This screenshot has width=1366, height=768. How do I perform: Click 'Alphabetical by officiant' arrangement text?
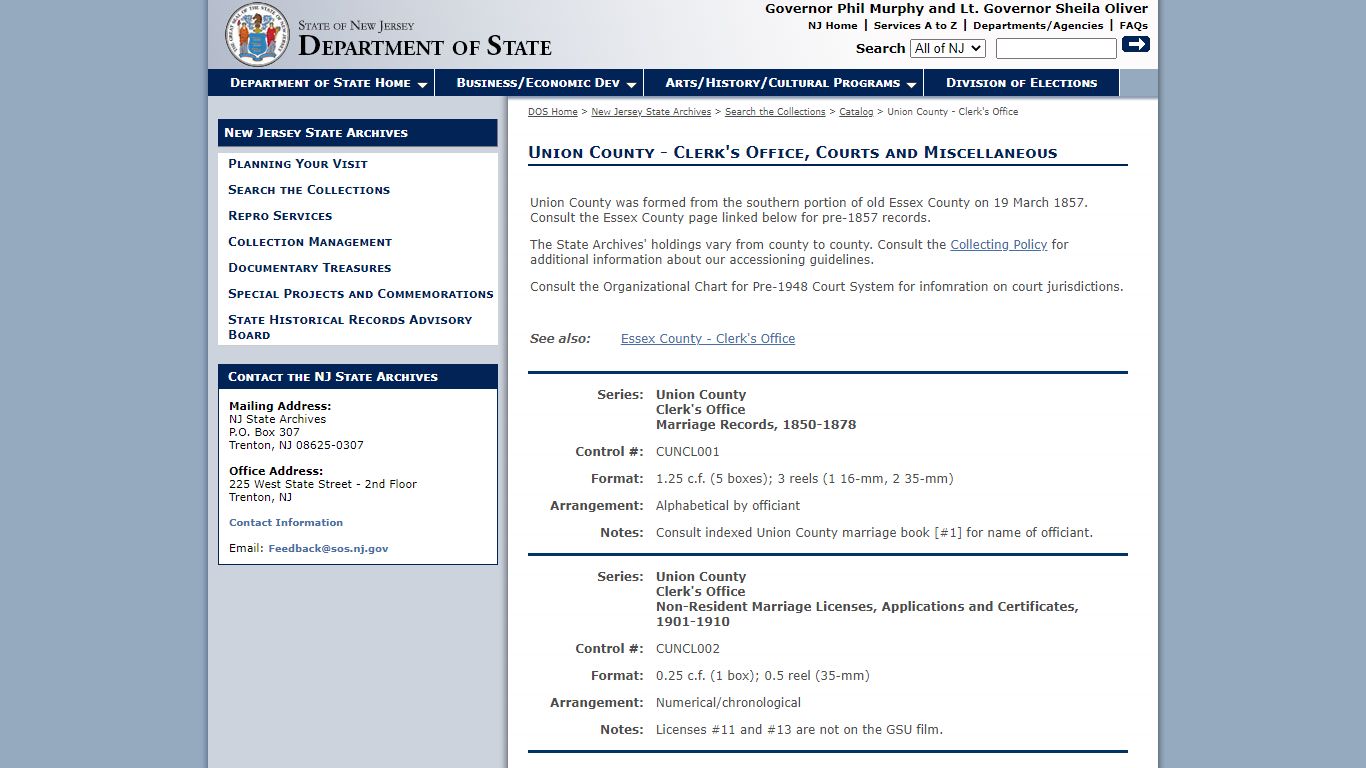[728, 506]
